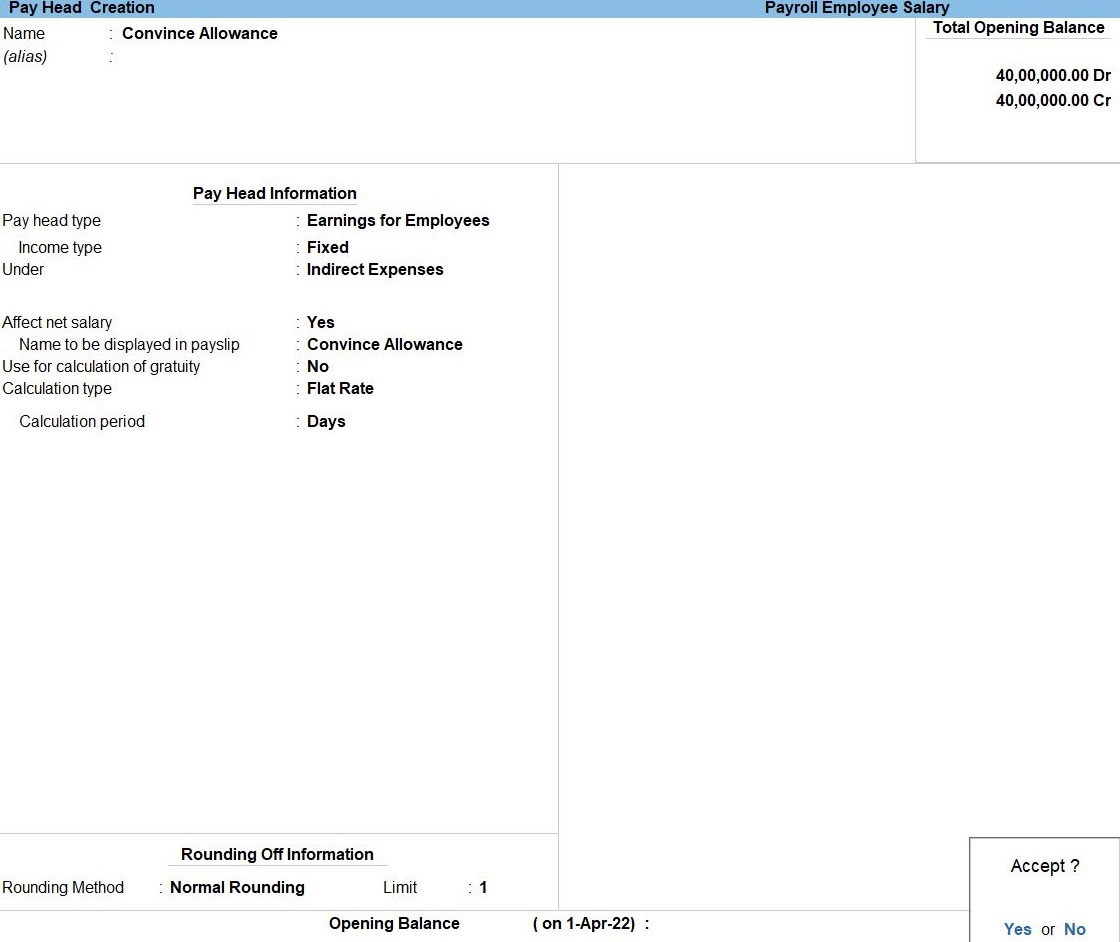The image size is (1120, 942).
Task: Change Calculation type 'Flat Rate'
Action: [340, 388]
